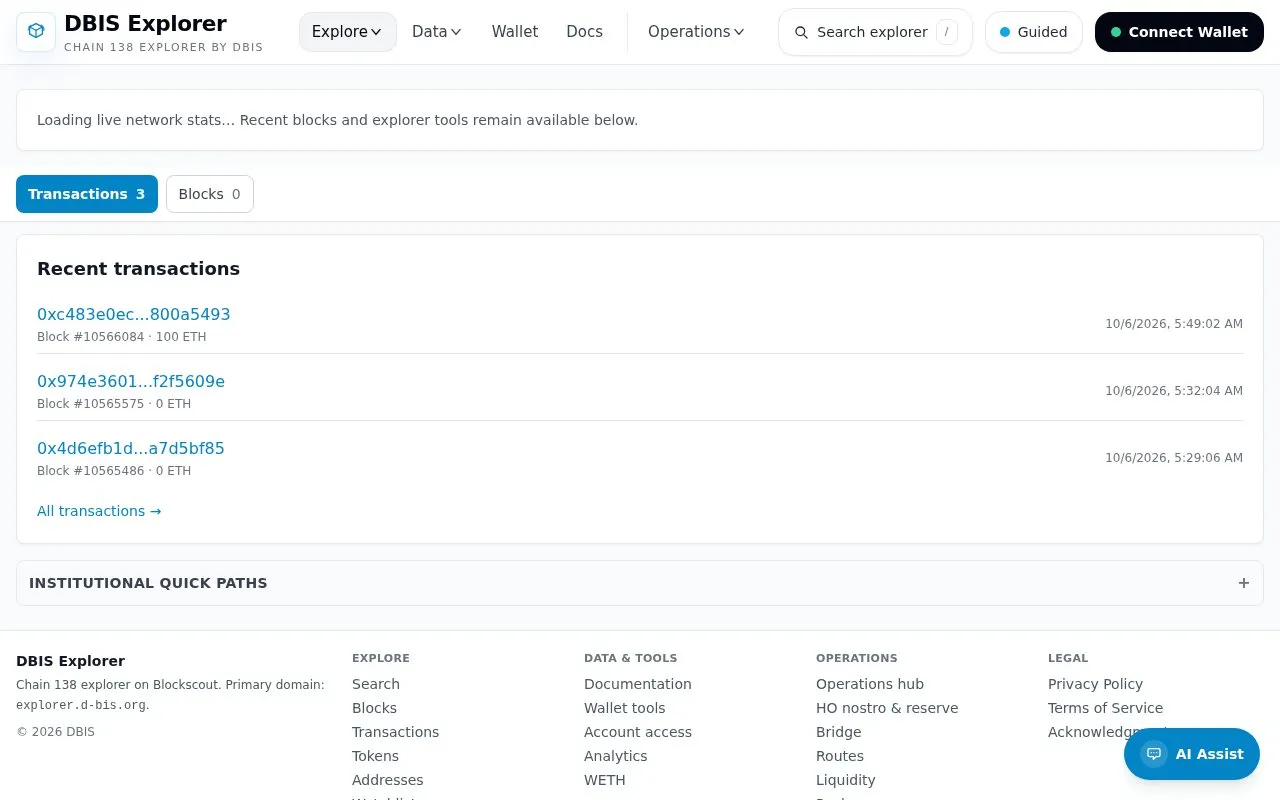Open the Terms of Service link
Image resolution: width=1280 pixels, height=800 pixels.
(x=1105, y=708)
